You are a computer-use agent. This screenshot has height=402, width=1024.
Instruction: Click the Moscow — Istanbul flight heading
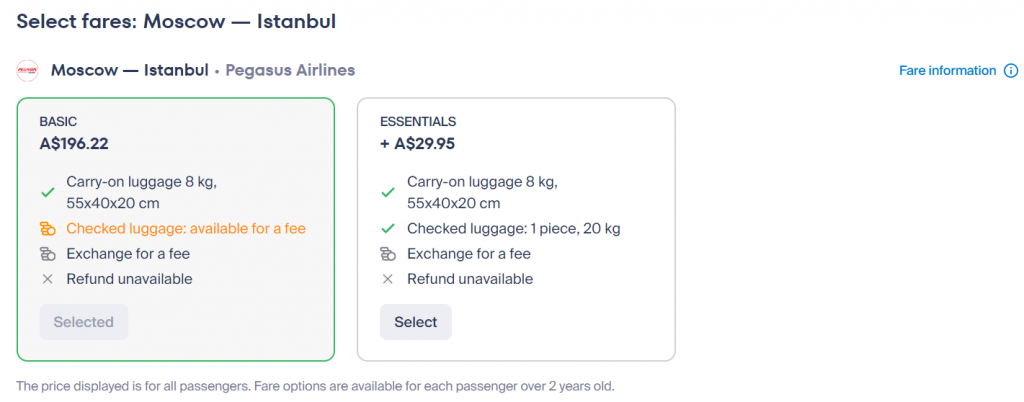tap(129, 71)
